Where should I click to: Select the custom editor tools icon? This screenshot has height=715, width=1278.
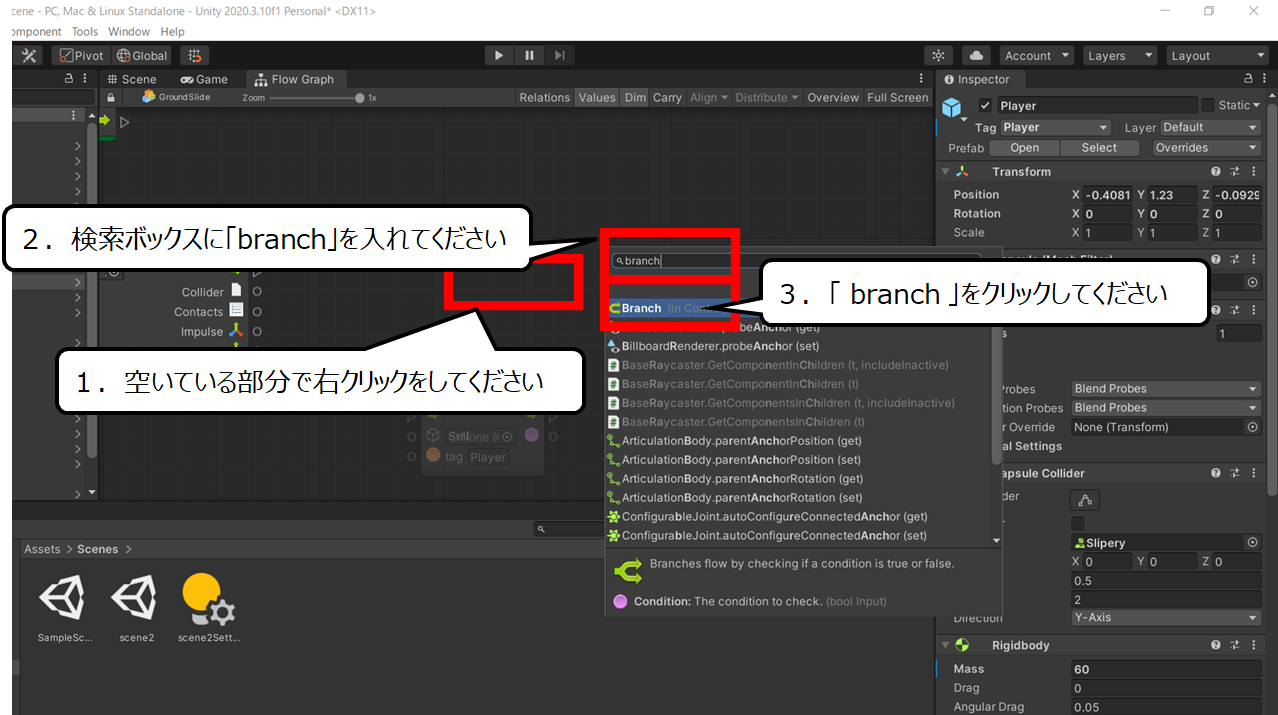point(29,56)
